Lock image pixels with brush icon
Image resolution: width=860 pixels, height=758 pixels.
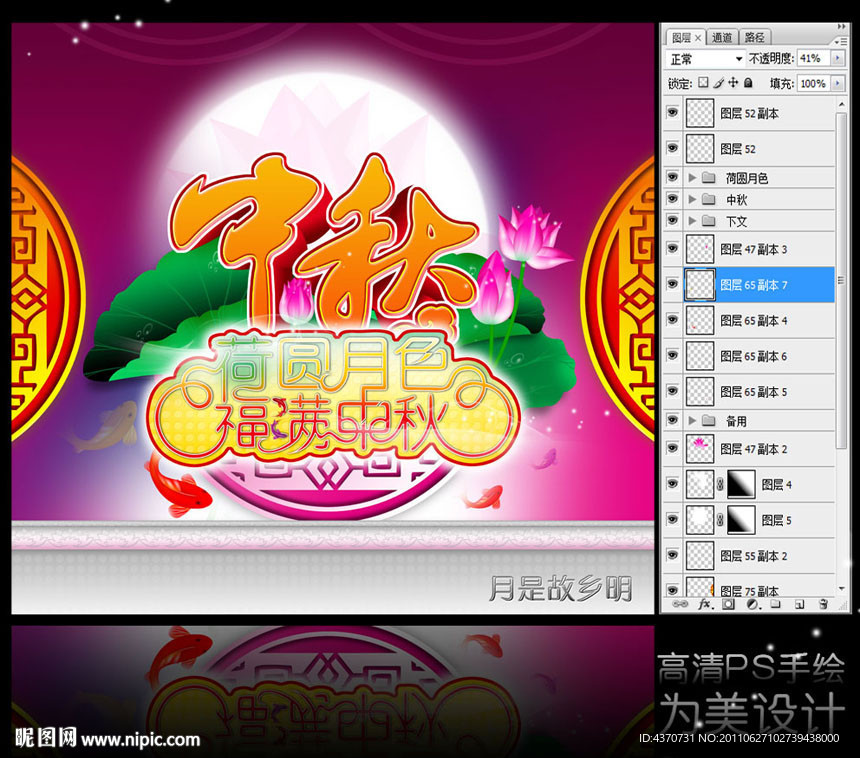click(718, 83)
